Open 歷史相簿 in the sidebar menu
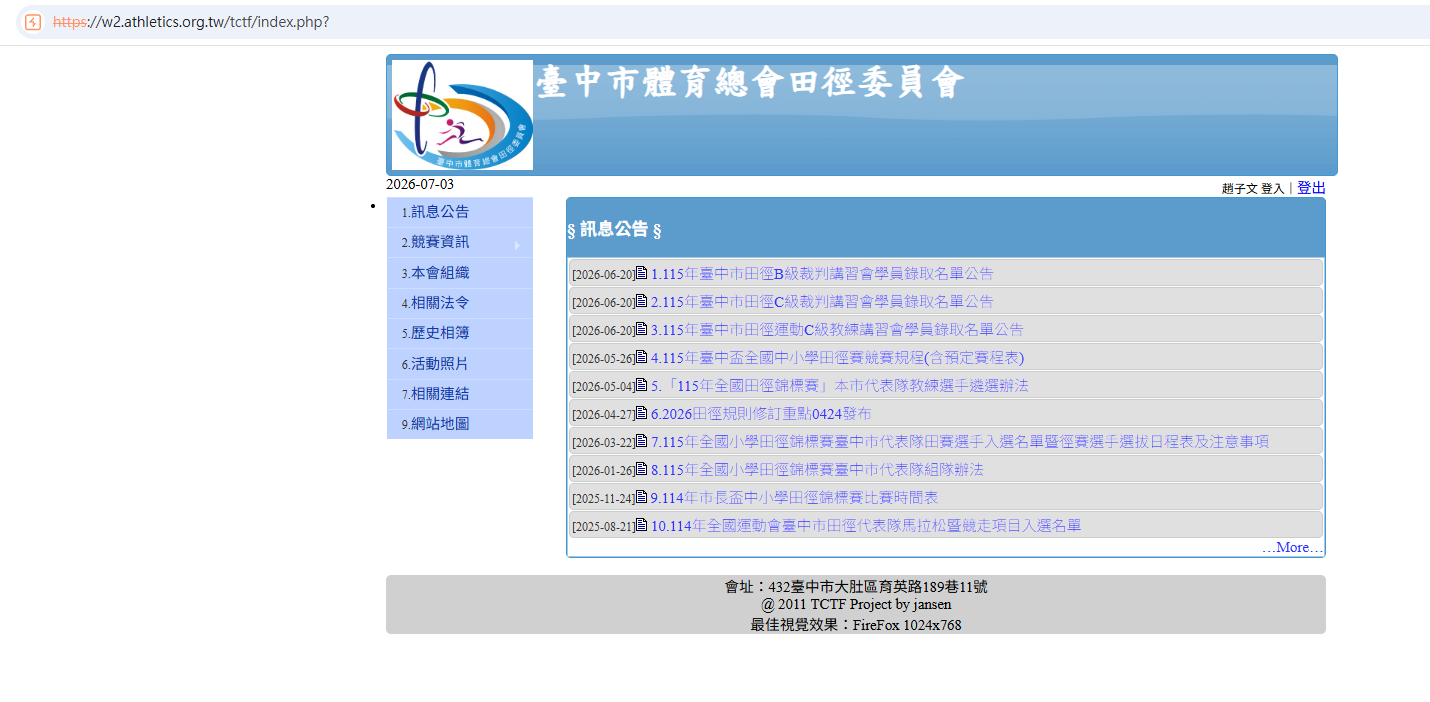 [x=460, y=333]
